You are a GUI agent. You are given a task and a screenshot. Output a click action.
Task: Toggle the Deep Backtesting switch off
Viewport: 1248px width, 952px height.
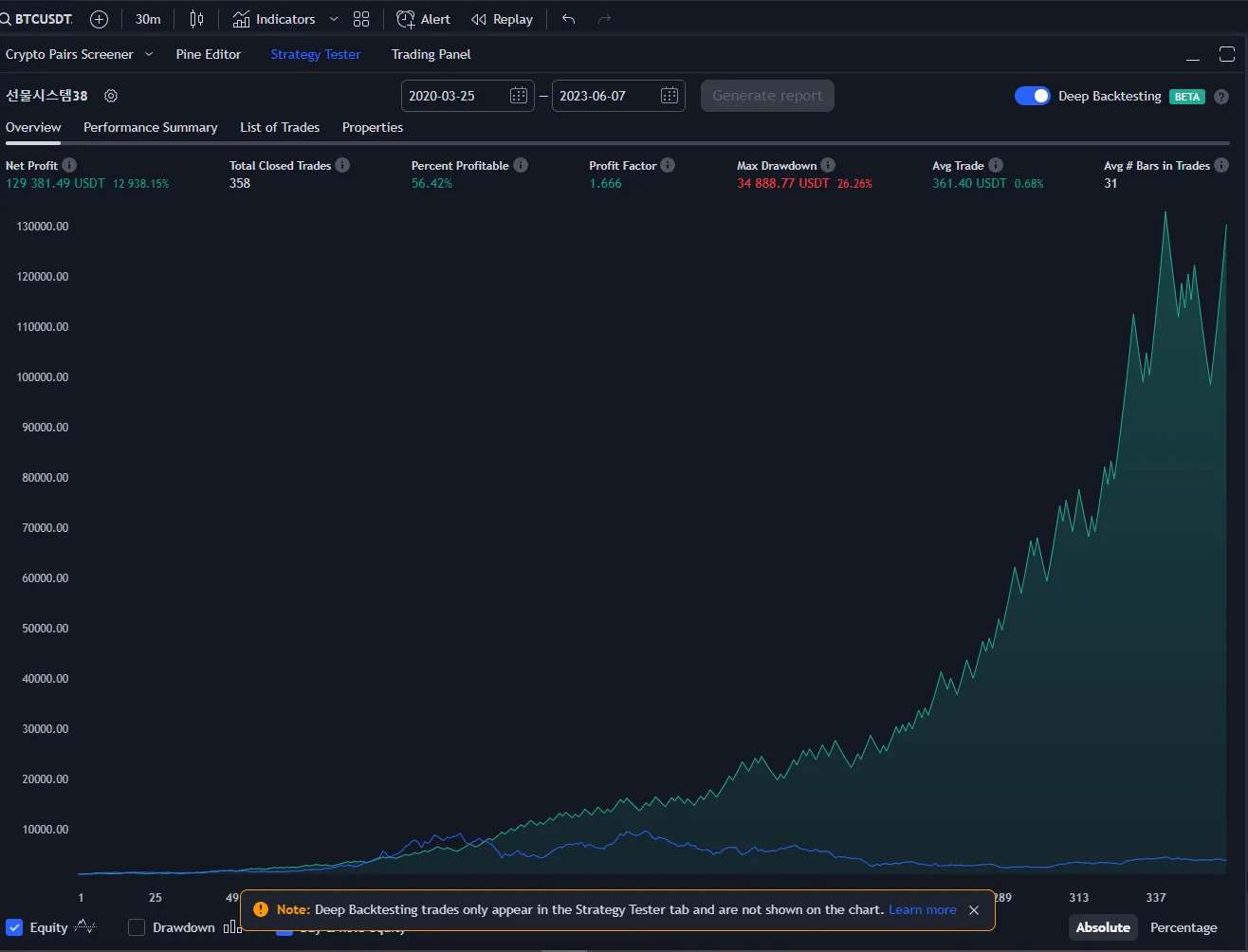click(1033, 96)
